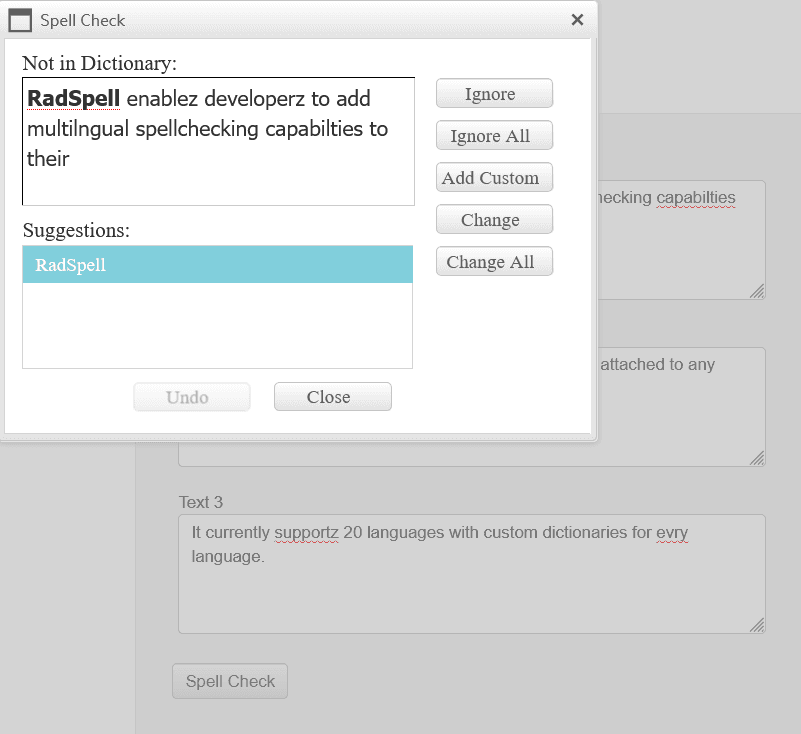The image size is (801, 734).
Task: Click misspelled capabilties in background textarea
Action: 696,198
